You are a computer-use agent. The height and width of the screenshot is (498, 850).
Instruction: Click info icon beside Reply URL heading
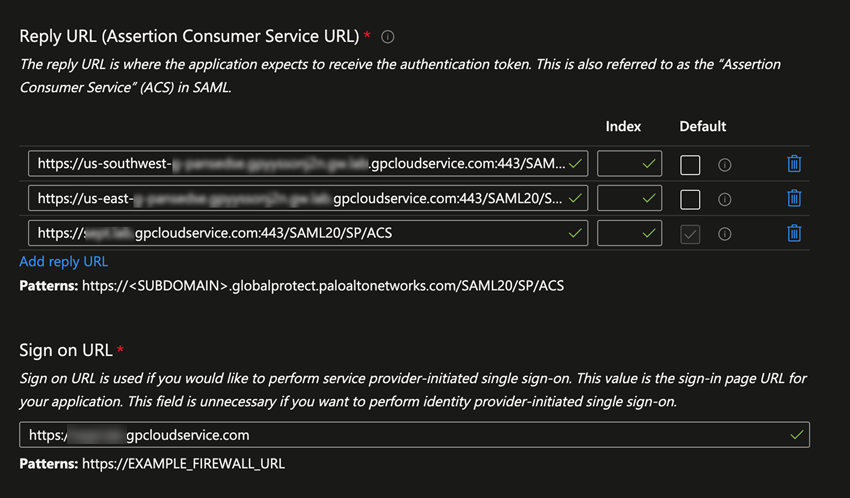388,37
